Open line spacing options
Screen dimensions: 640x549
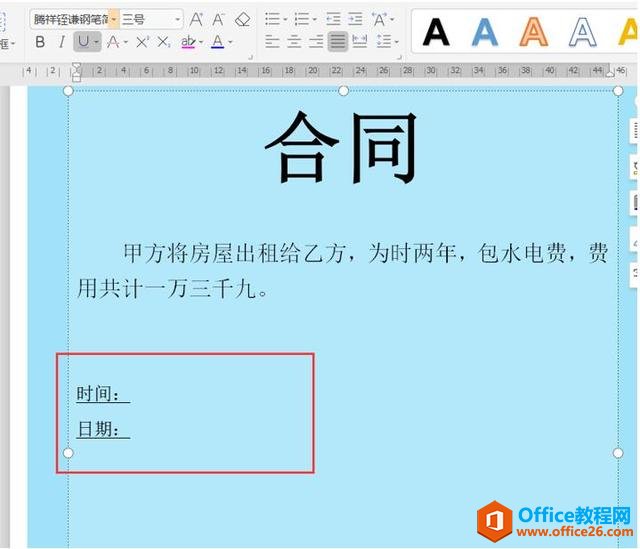coord(387,41)
